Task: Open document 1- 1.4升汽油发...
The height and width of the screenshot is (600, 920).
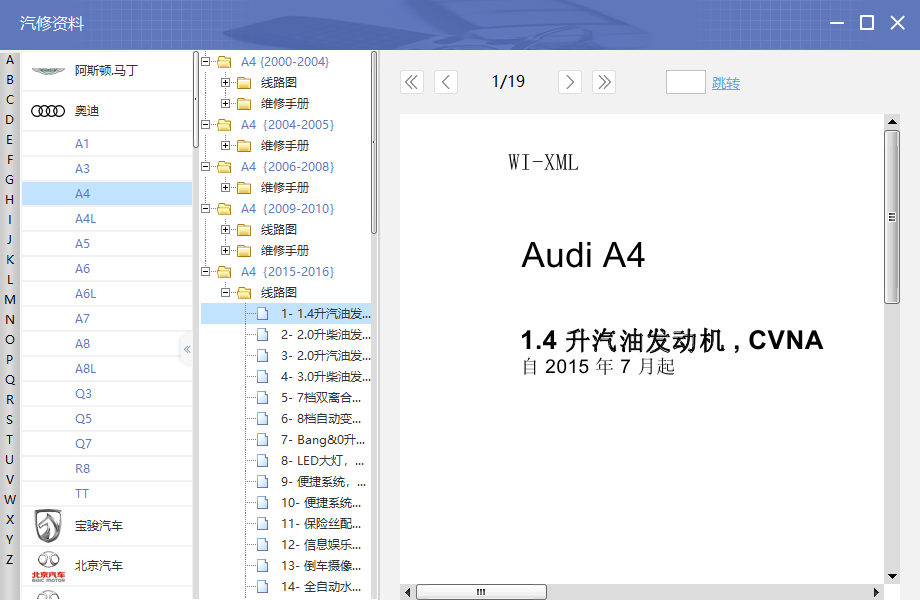Action: tap(326, 314)
